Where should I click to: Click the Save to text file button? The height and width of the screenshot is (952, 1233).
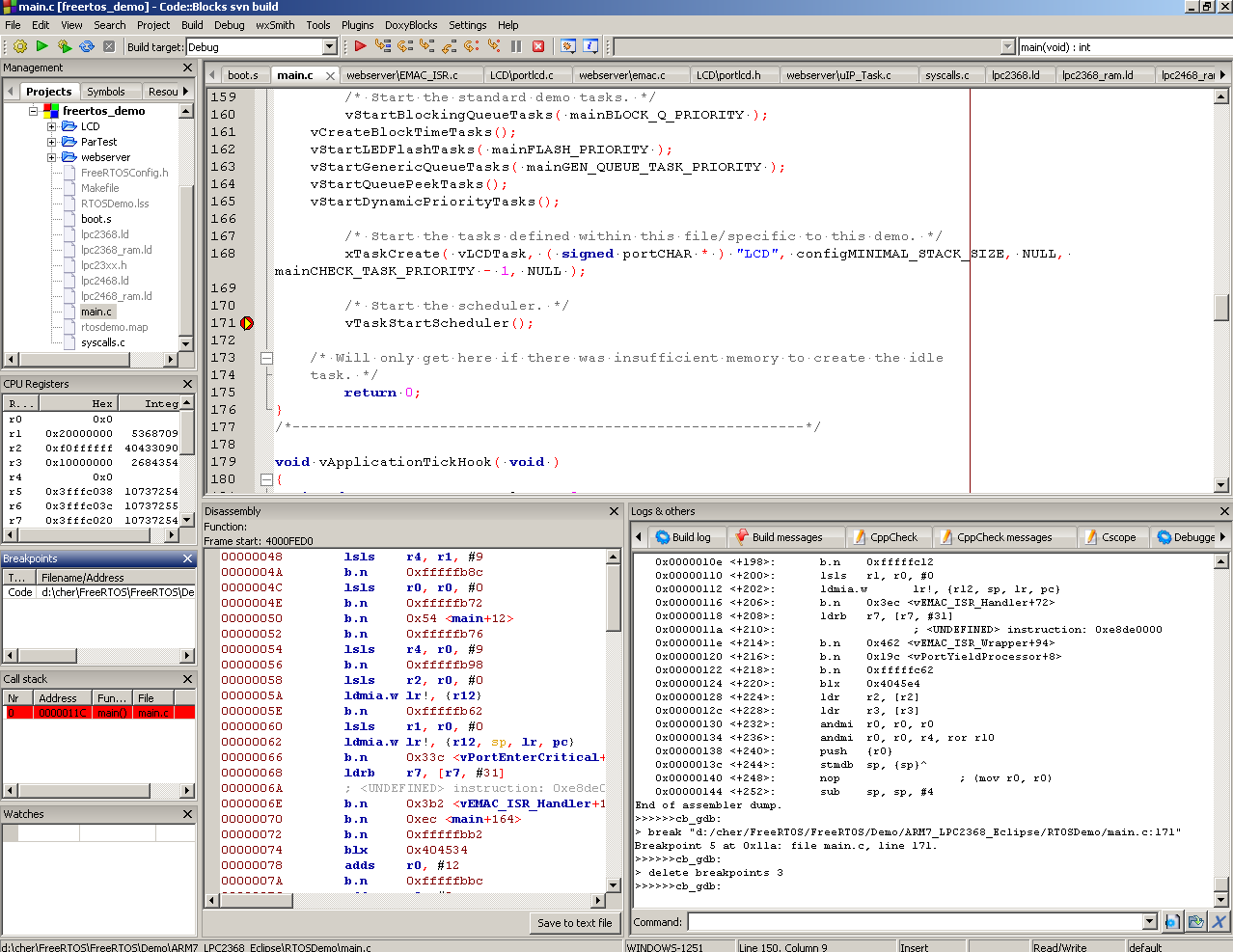(574, 923)
